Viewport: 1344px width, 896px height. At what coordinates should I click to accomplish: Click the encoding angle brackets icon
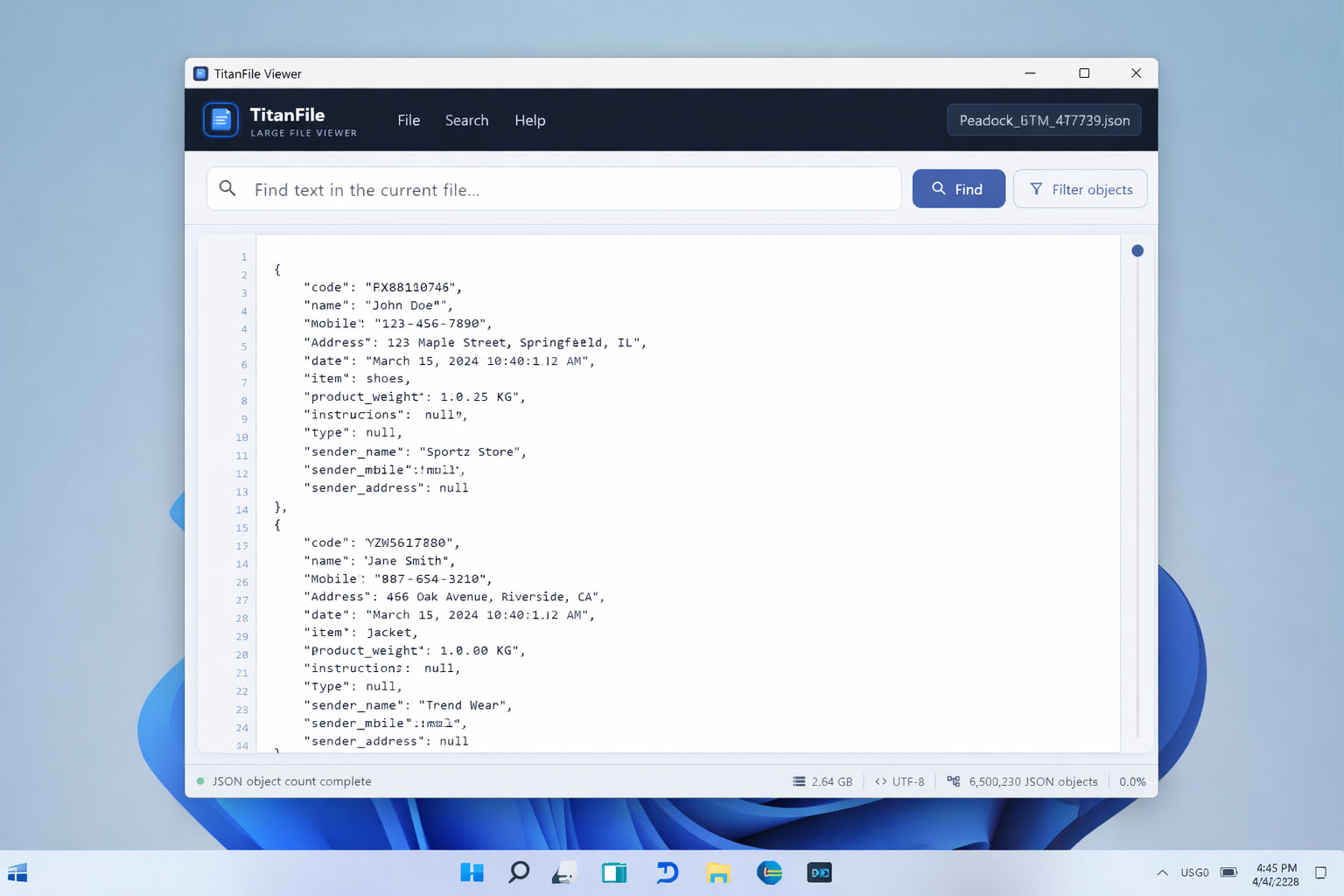[881, 781]
